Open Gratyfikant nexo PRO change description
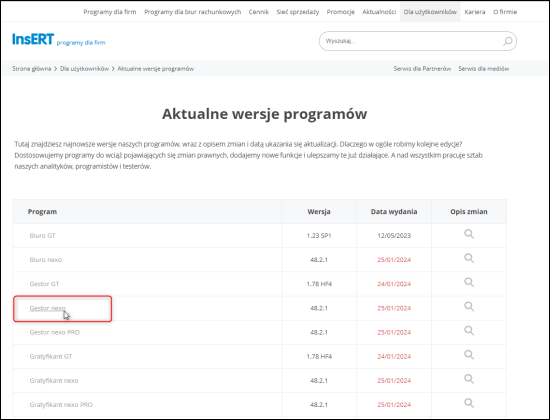 coord(469,403)
